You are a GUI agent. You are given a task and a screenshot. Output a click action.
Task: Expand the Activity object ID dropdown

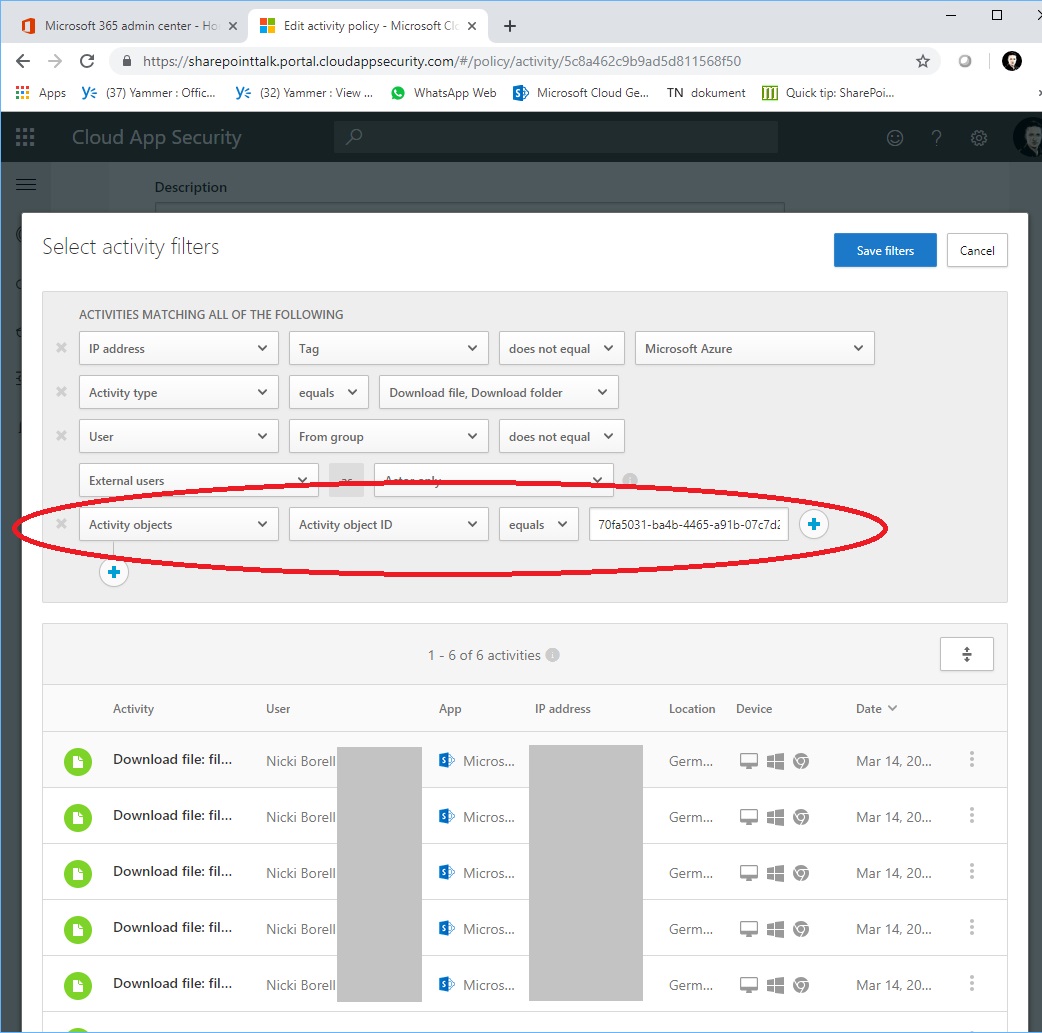tap(388, 524)
